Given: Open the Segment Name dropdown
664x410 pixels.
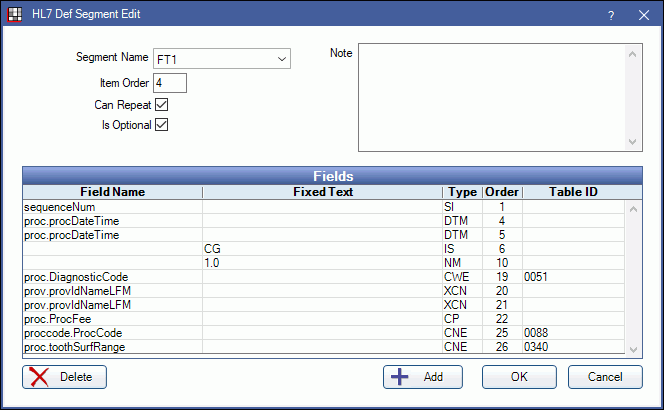Looking at the screenshot, I should pos(281,60).
